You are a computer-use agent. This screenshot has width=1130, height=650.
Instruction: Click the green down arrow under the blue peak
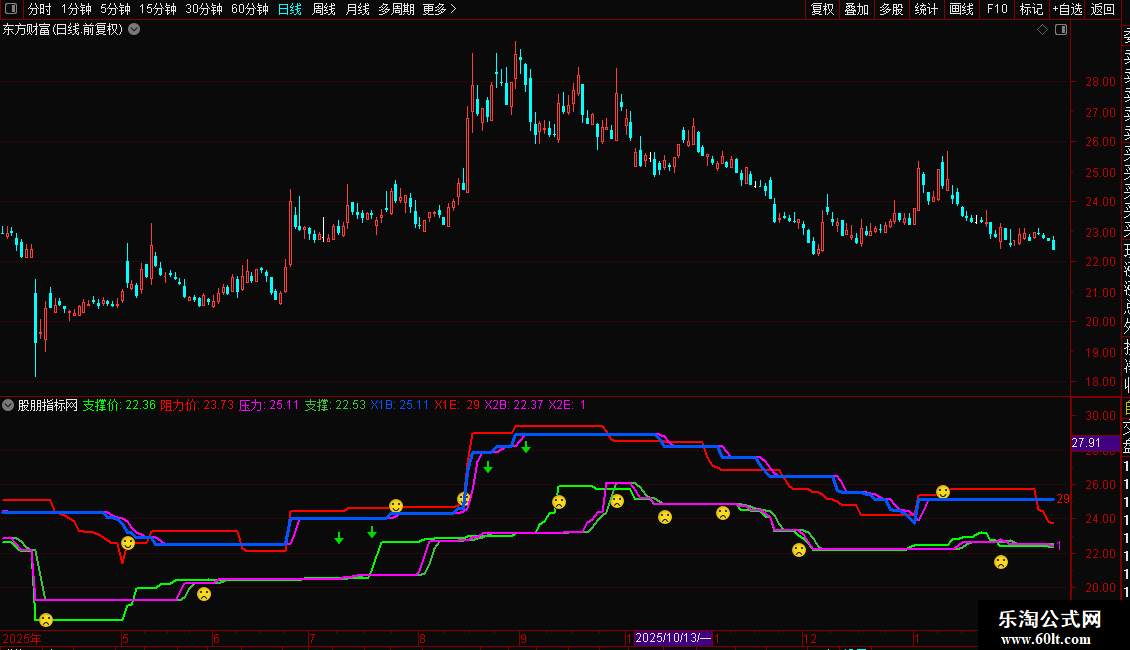coord(526,448)
